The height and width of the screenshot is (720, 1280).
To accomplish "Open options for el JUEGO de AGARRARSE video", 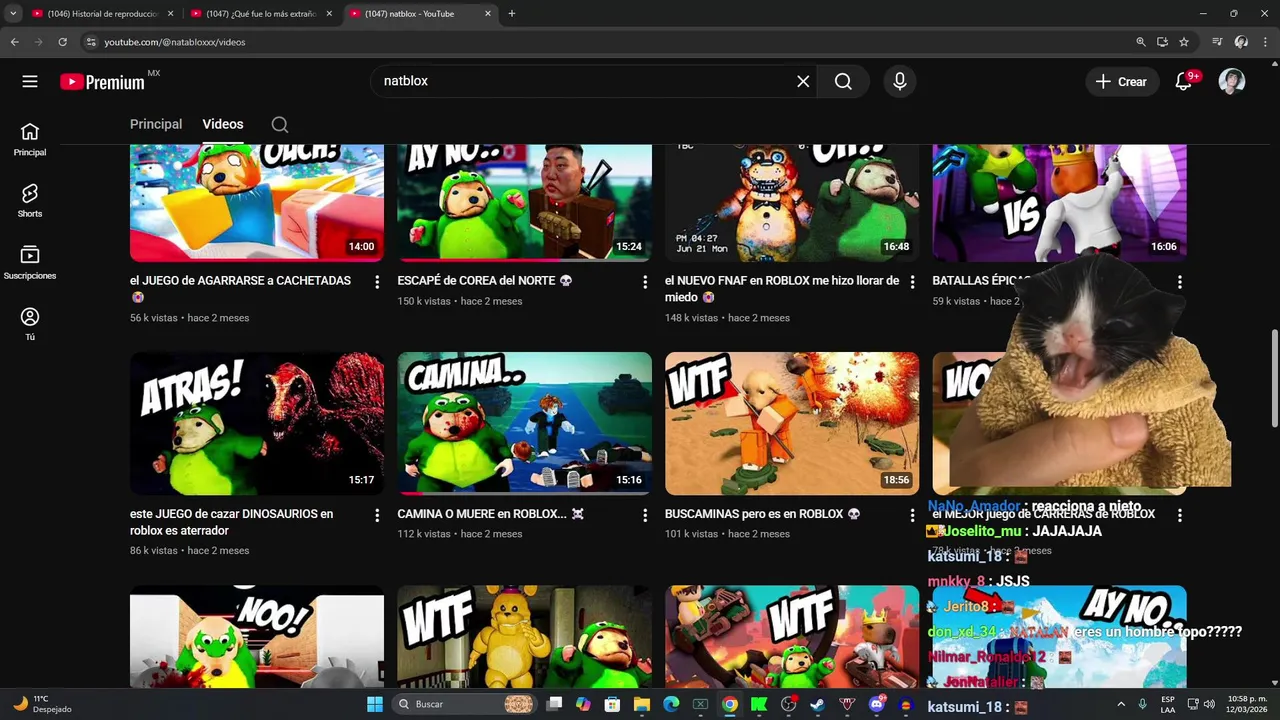I will click(377, 283).
